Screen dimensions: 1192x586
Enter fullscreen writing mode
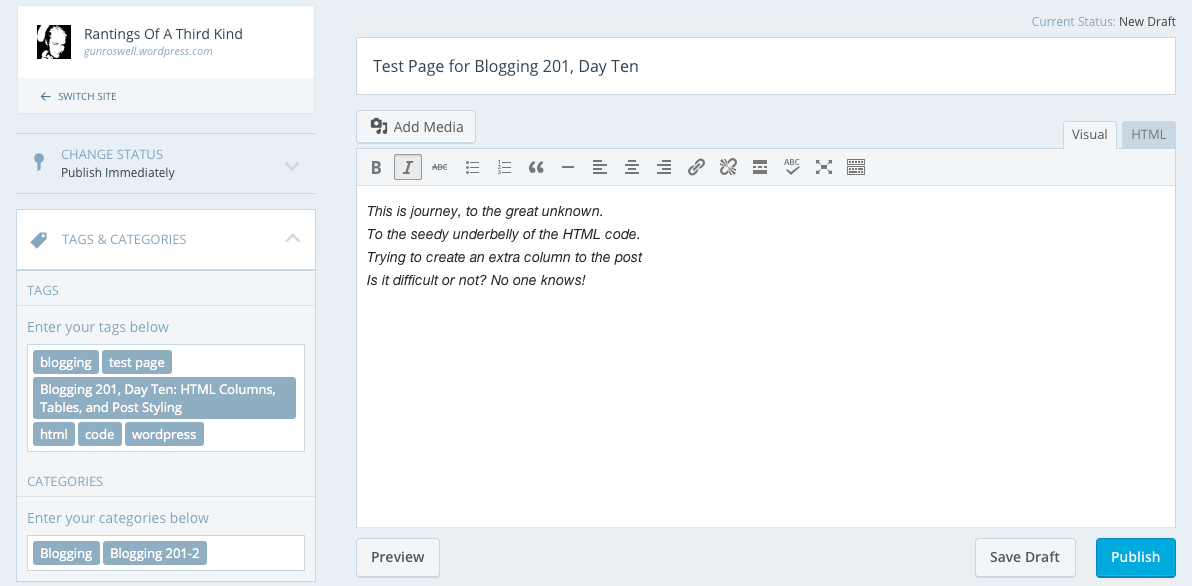824,168
